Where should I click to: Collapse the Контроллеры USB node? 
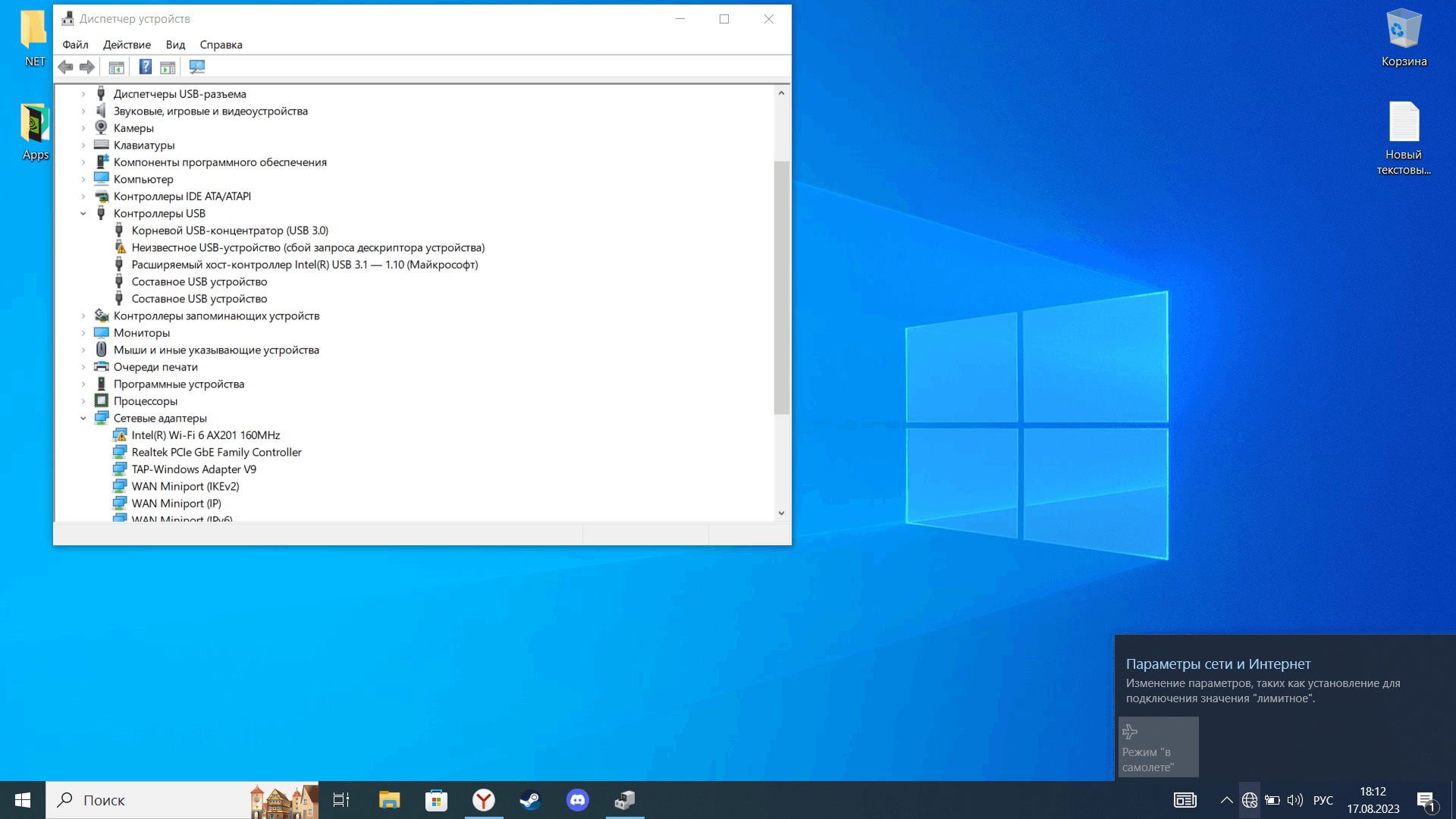coord(83,213)
